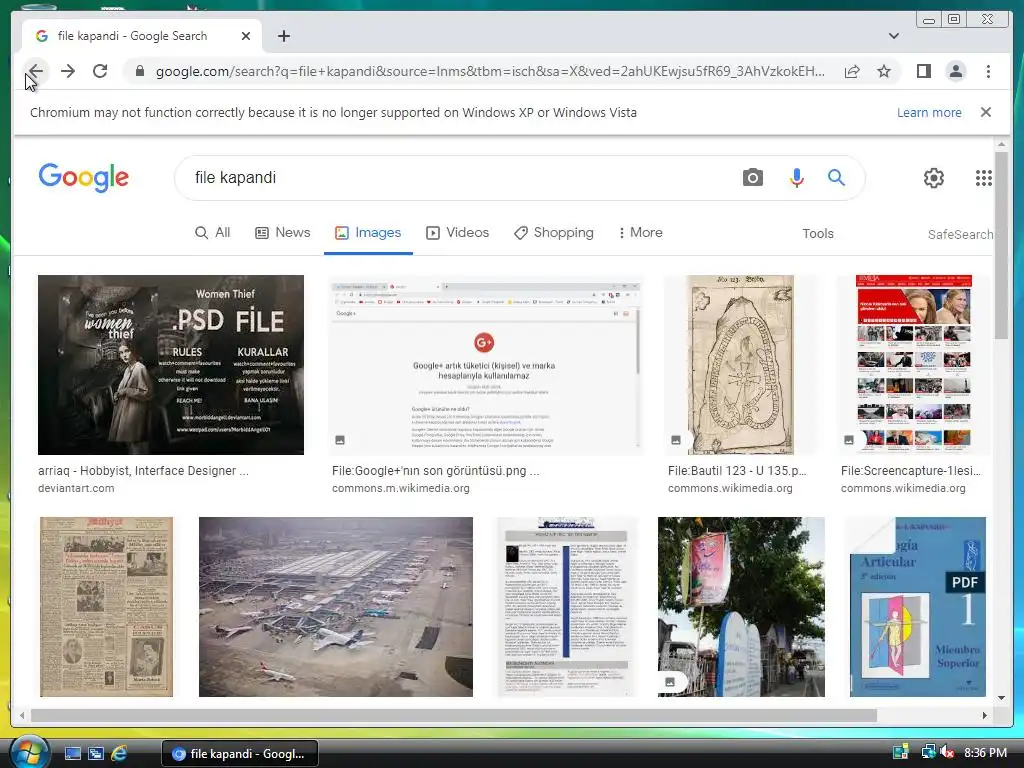Switch to the All results tab

[213, 232]
